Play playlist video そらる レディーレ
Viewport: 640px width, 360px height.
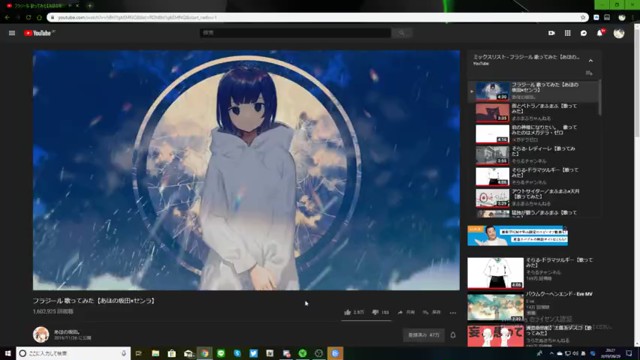tap(534, 155)
